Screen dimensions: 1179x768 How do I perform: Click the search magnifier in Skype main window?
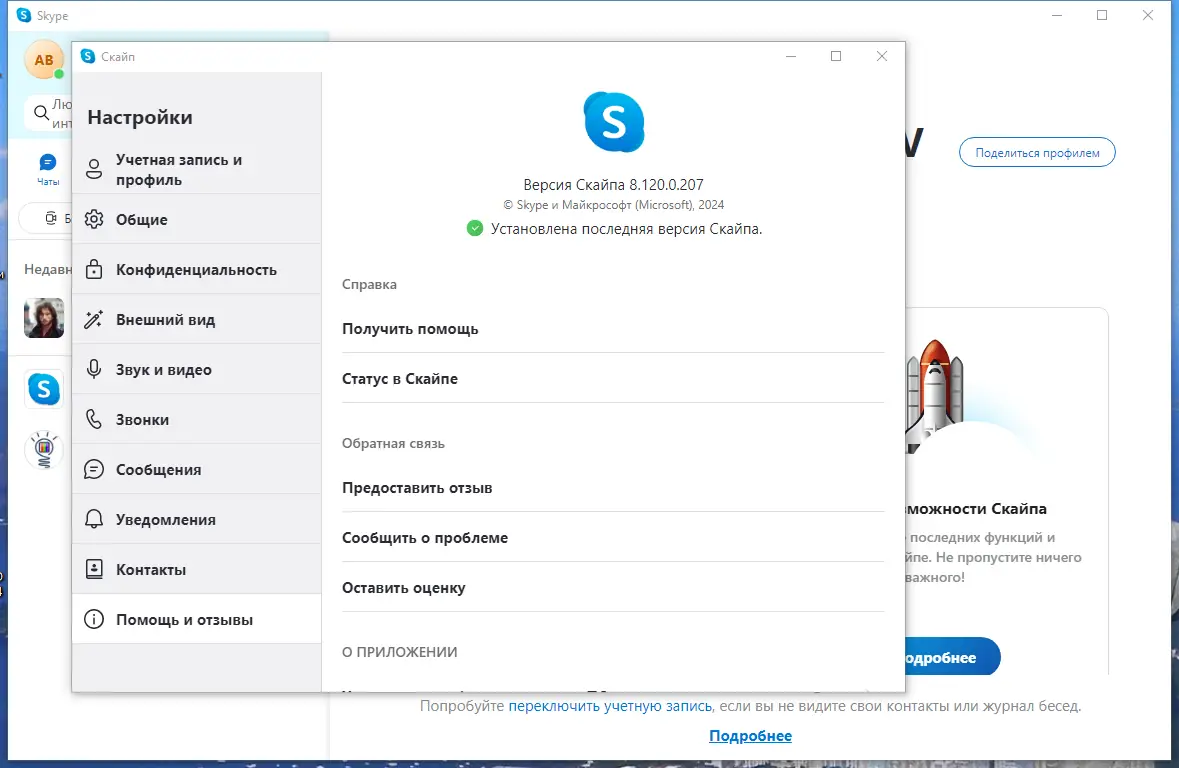(x=41, y=114)
